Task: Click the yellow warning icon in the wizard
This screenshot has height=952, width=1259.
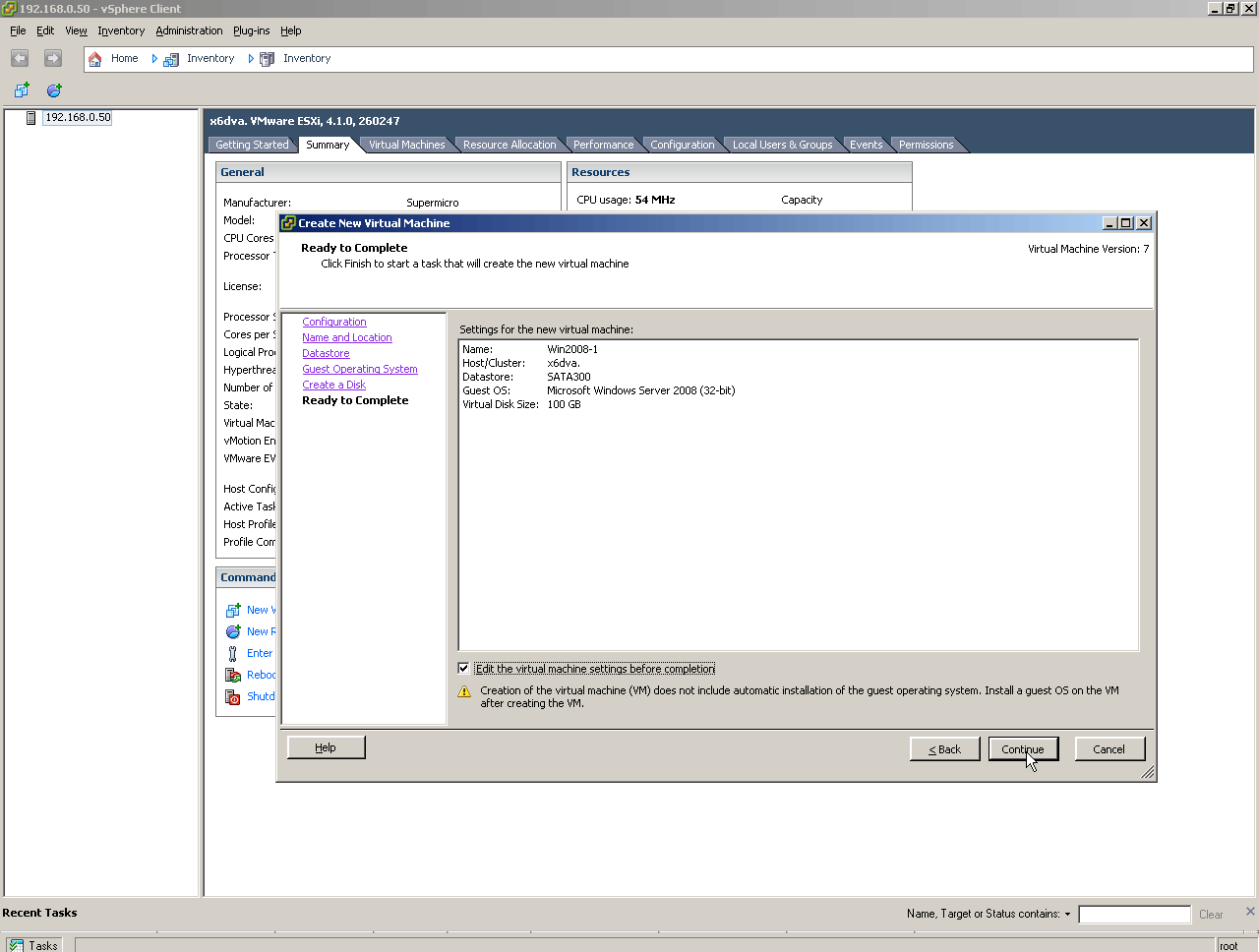Action: point(465,691)
